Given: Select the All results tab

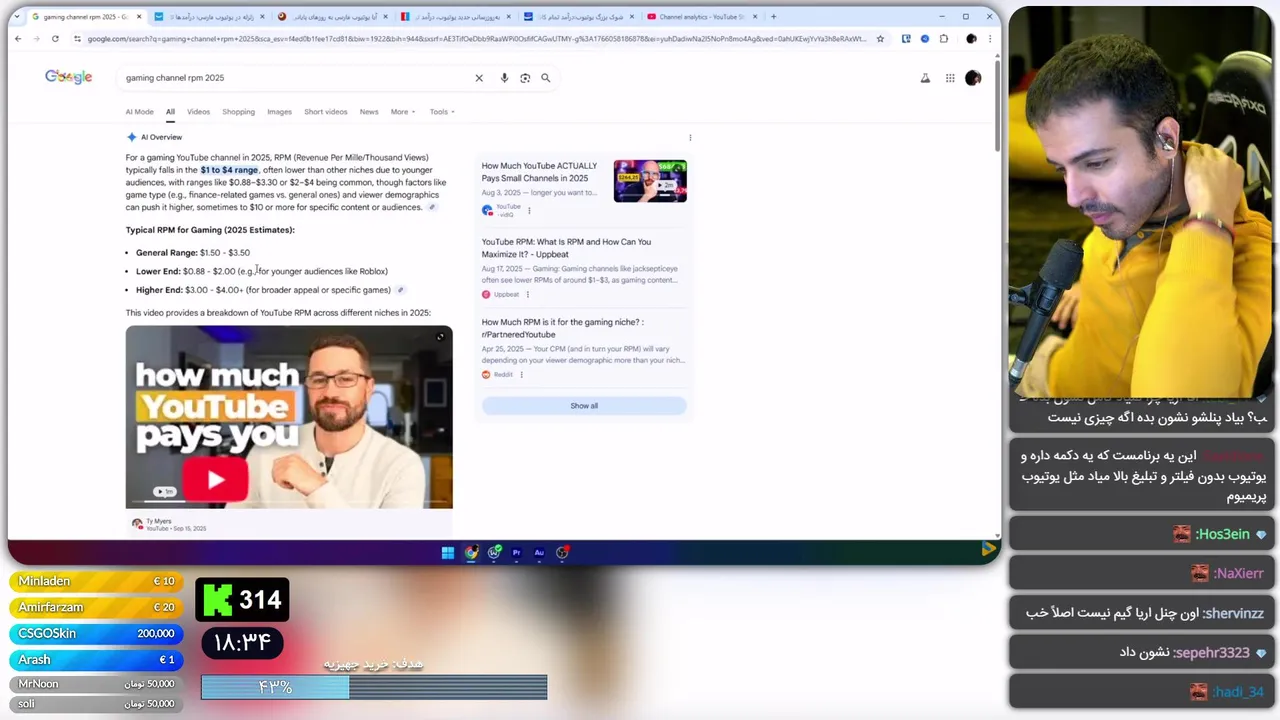Looking at the screenshot, I should 170,112.
